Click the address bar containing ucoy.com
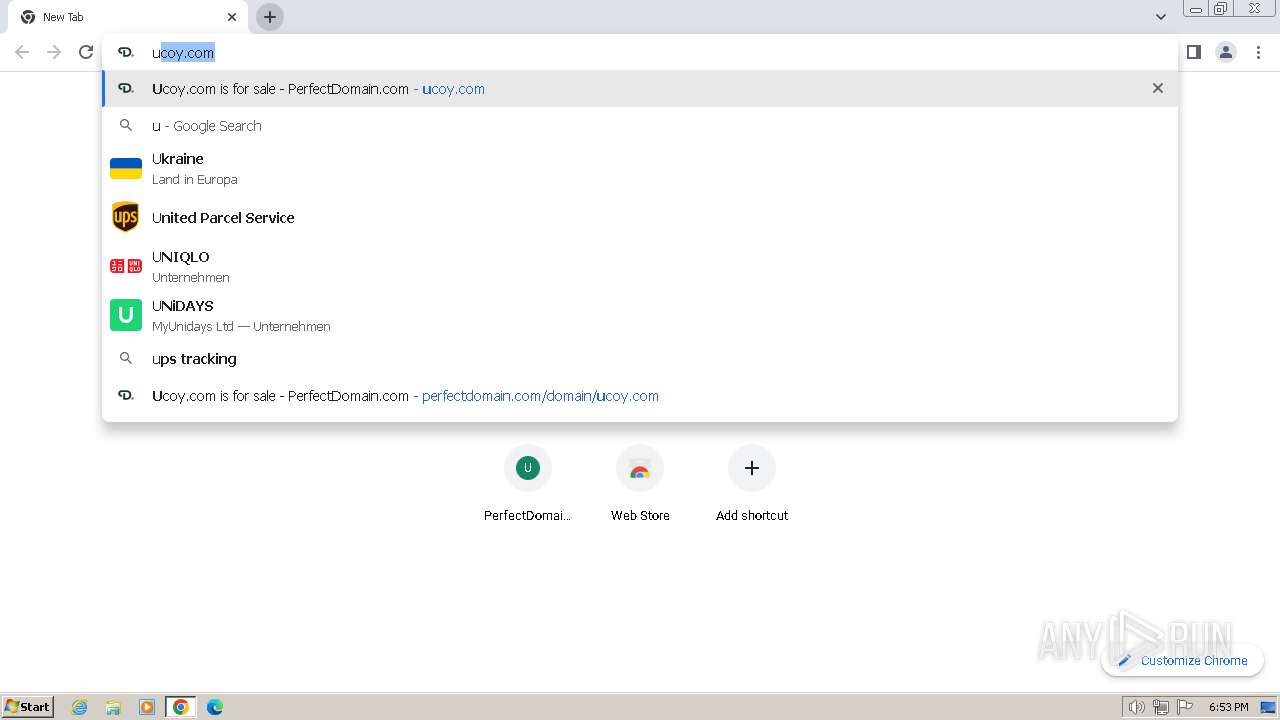1280x720 pixels. 640,52
